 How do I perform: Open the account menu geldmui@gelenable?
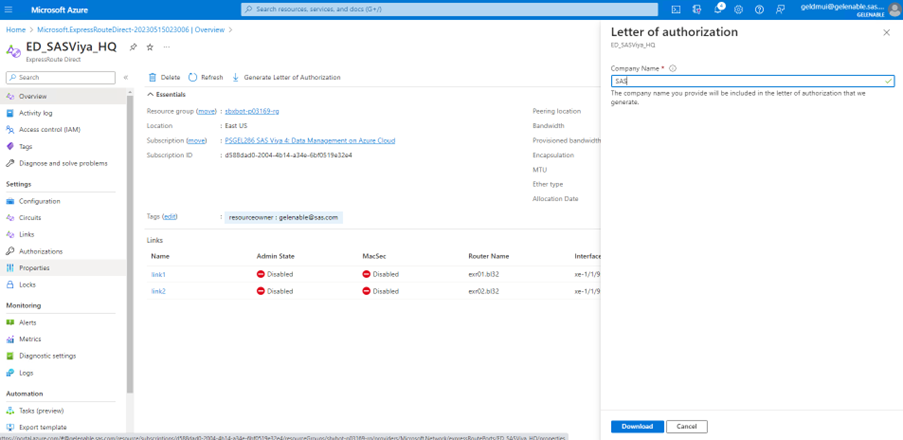(849, 9)
